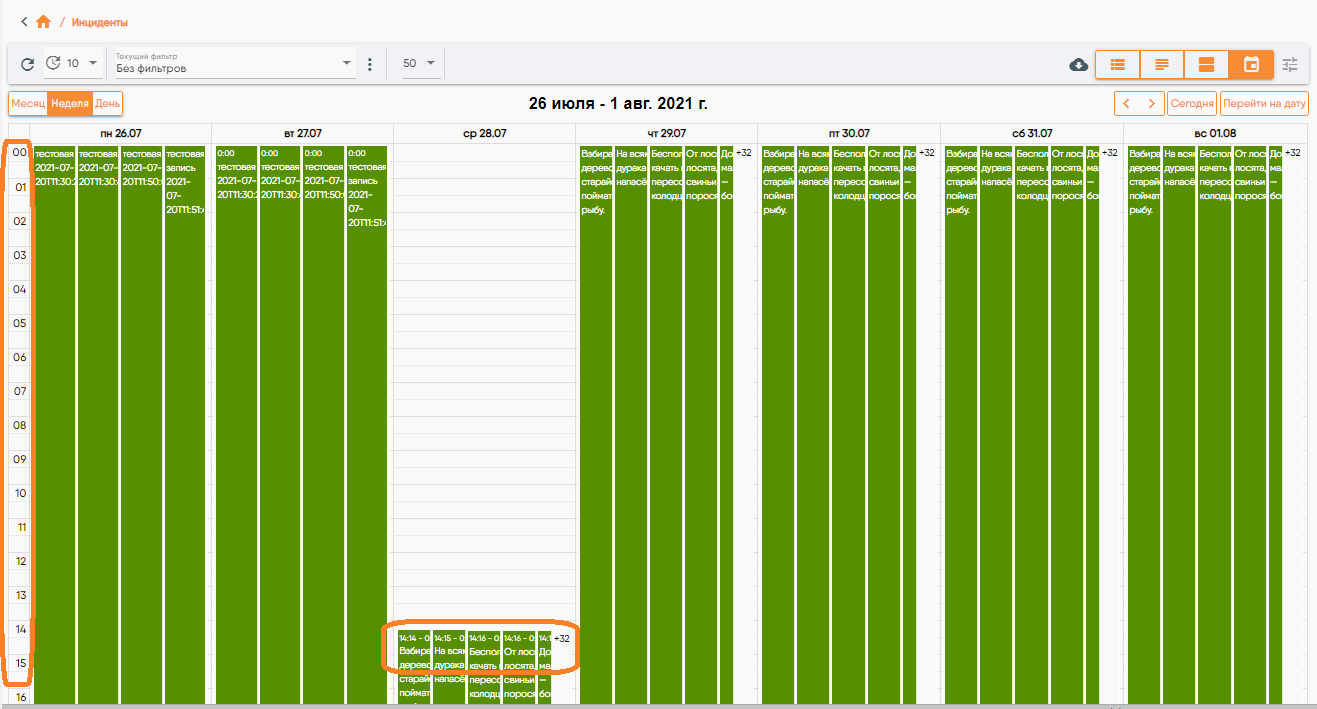Show the +32 more events on Thursday

click(744, 153)
